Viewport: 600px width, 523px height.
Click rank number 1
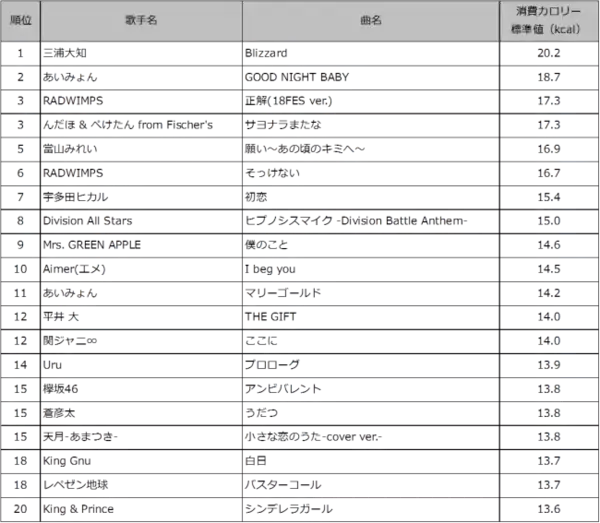(20, 53)
